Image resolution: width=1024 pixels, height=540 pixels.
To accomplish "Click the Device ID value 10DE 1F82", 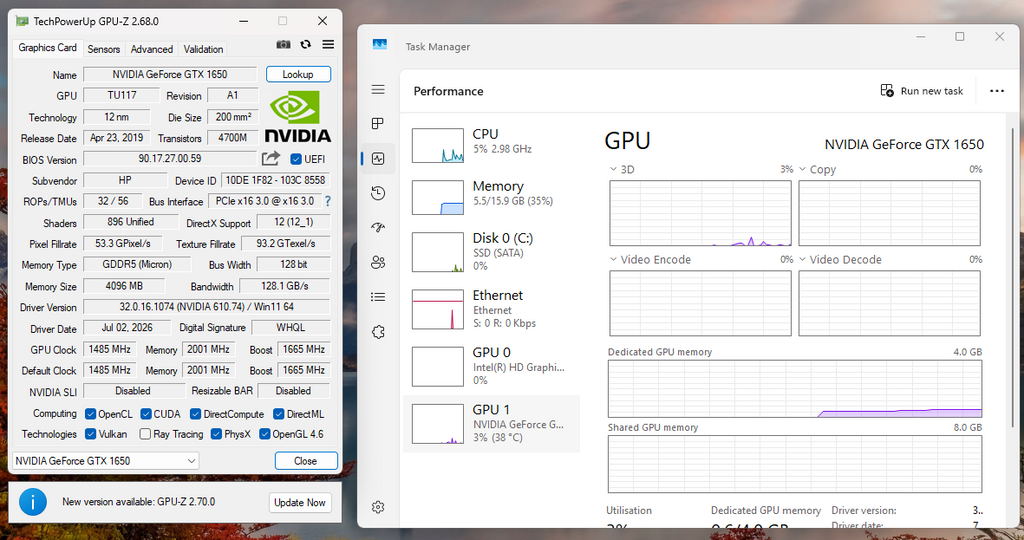I will pos(276,180).
